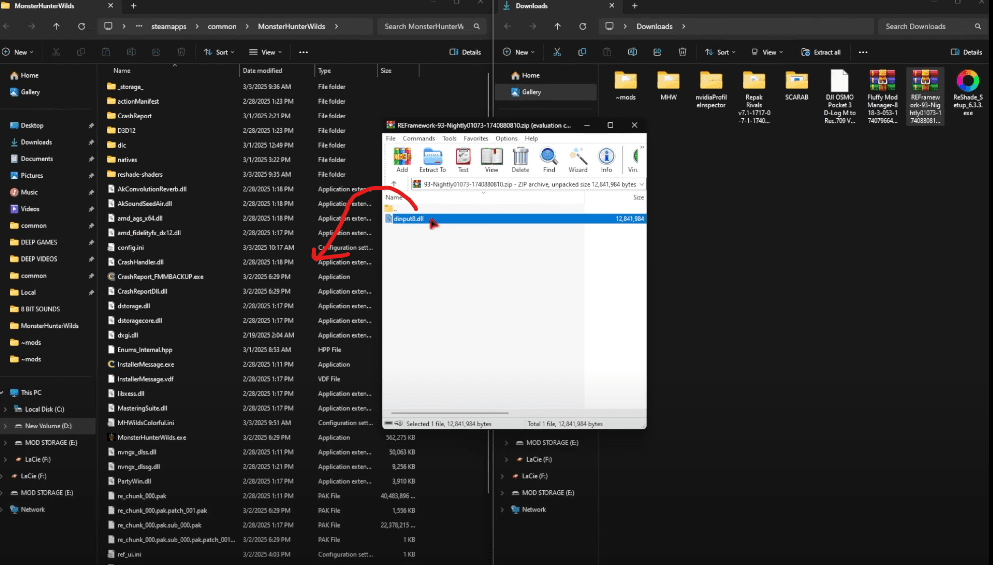Viewport: 993px width, 565px height.
Task: Open View dropdown in Downloads window
Action: (767, 52)
